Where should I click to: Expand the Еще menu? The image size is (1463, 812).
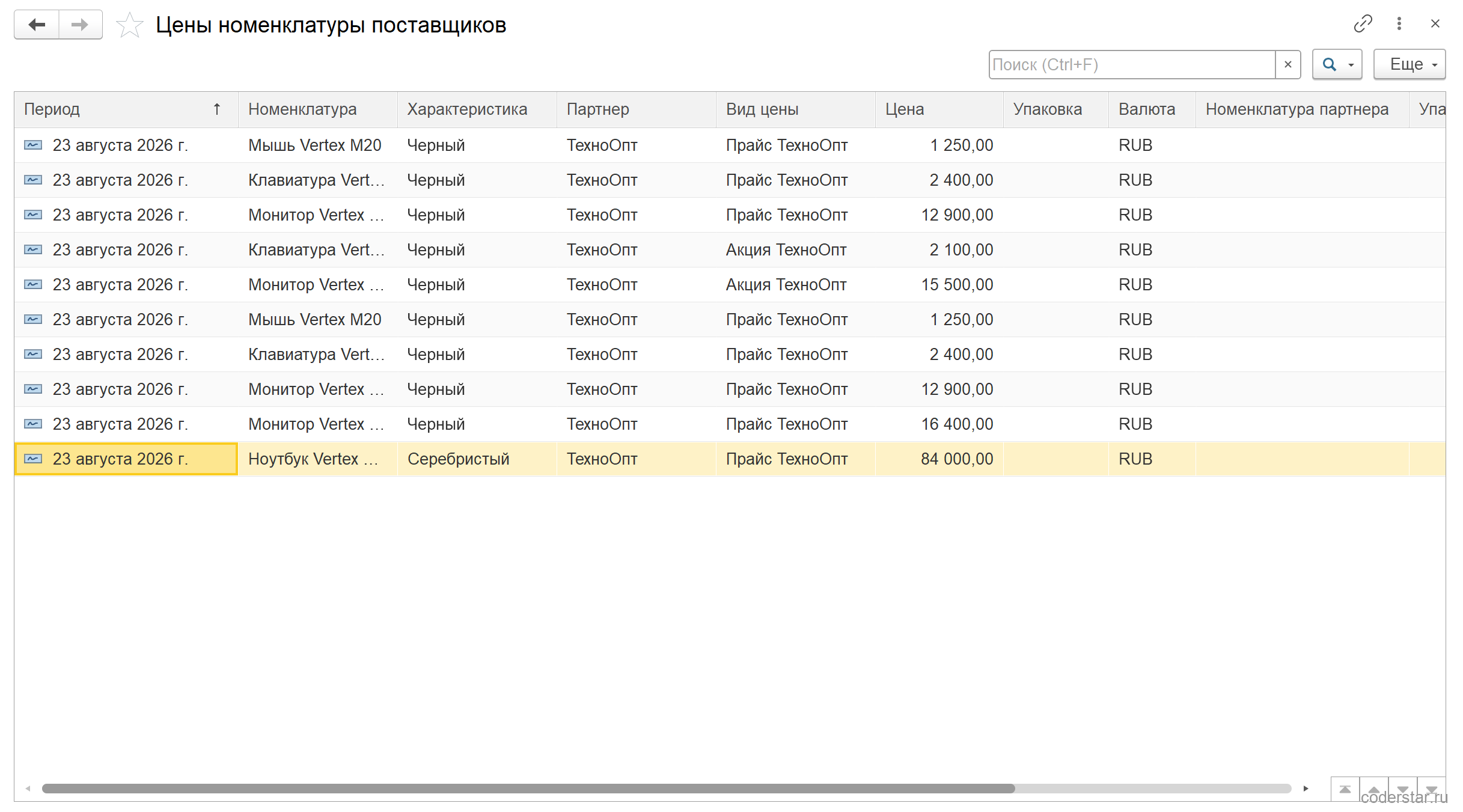(x=1410, y=64)
